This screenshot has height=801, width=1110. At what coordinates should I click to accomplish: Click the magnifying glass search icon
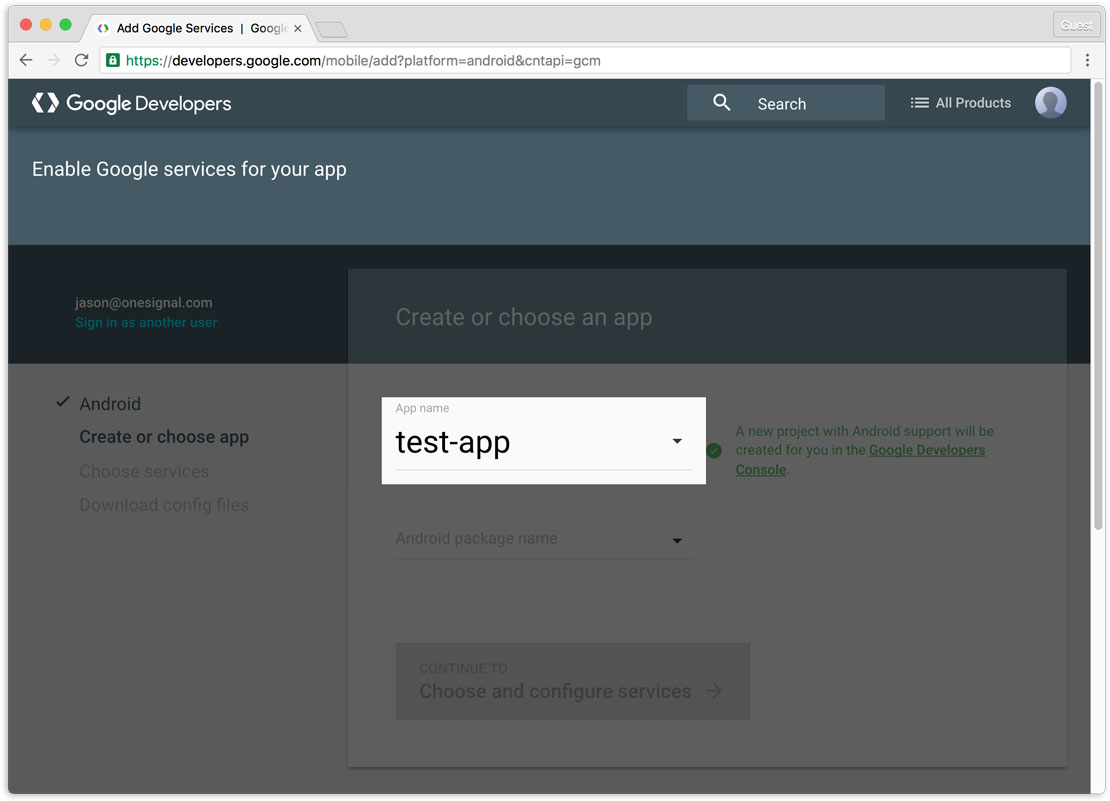point(721,103)
